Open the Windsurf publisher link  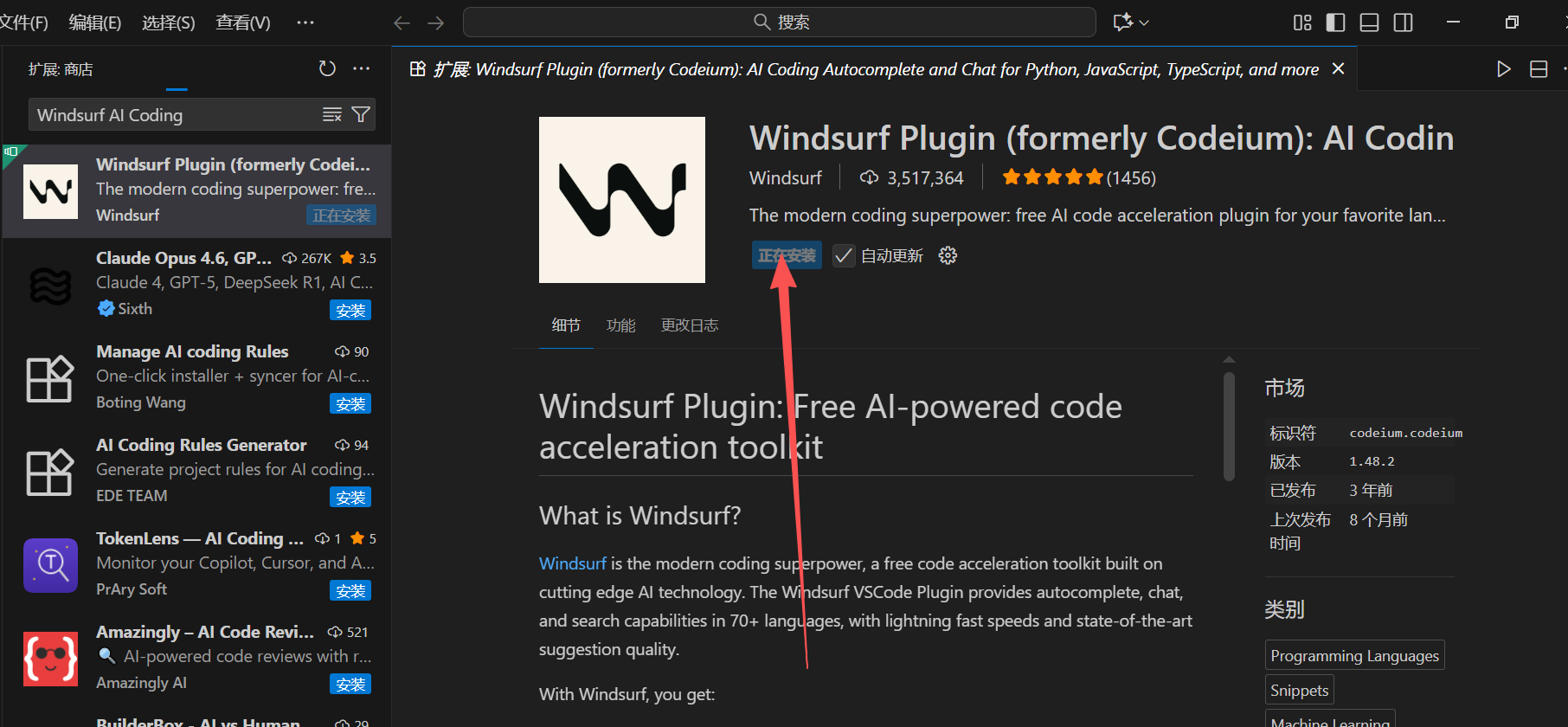785,177
